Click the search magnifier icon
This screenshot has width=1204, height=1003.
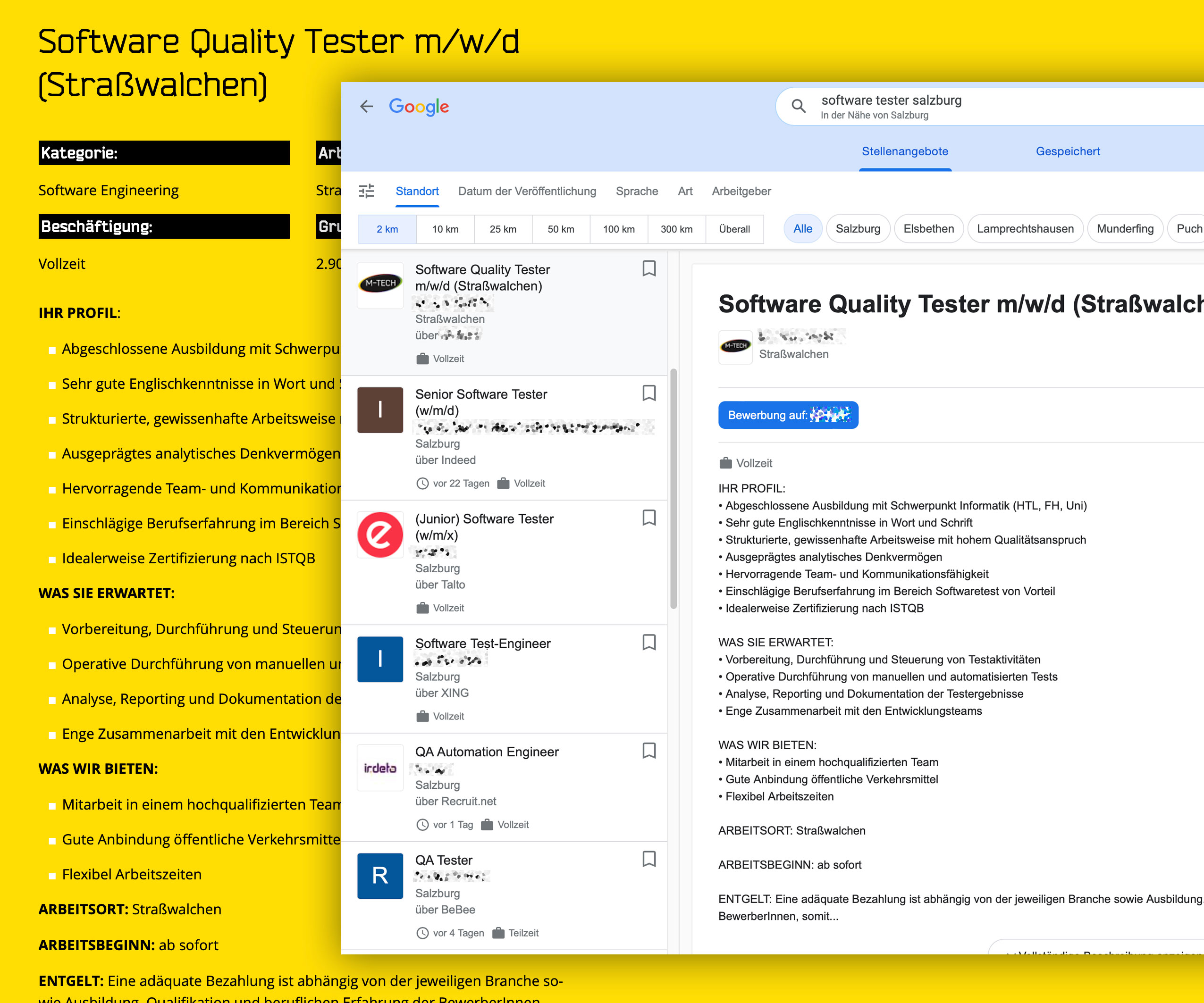coord(798,106)
